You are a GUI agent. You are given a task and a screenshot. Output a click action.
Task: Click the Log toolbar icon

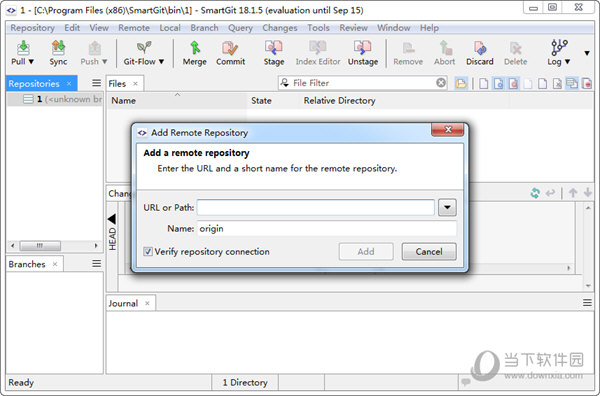(x=559, y=47)
